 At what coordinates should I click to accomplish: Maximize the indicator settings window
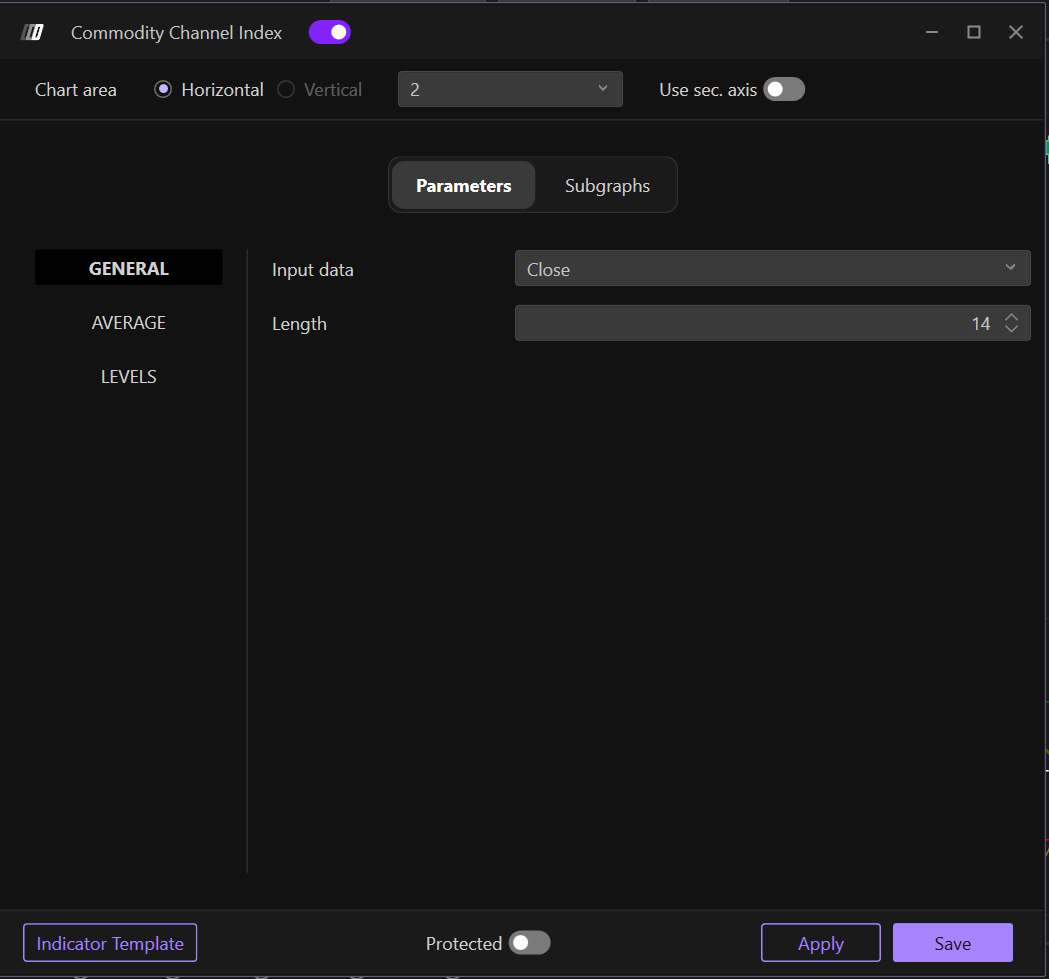(x=973, y=33)
